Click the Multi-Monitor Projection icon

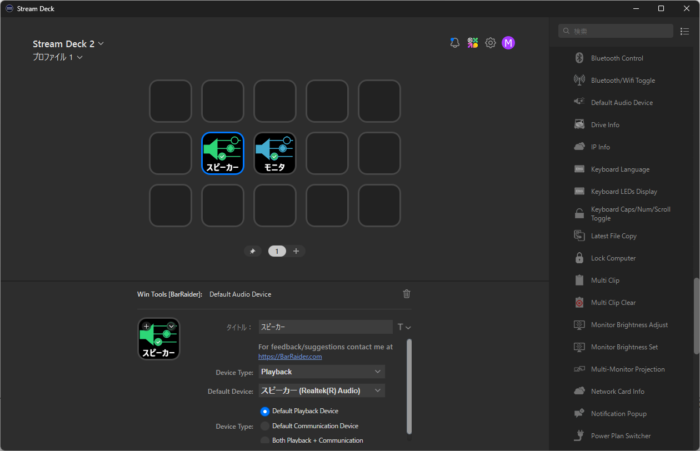pyautogui.click(x=579, y=369)
